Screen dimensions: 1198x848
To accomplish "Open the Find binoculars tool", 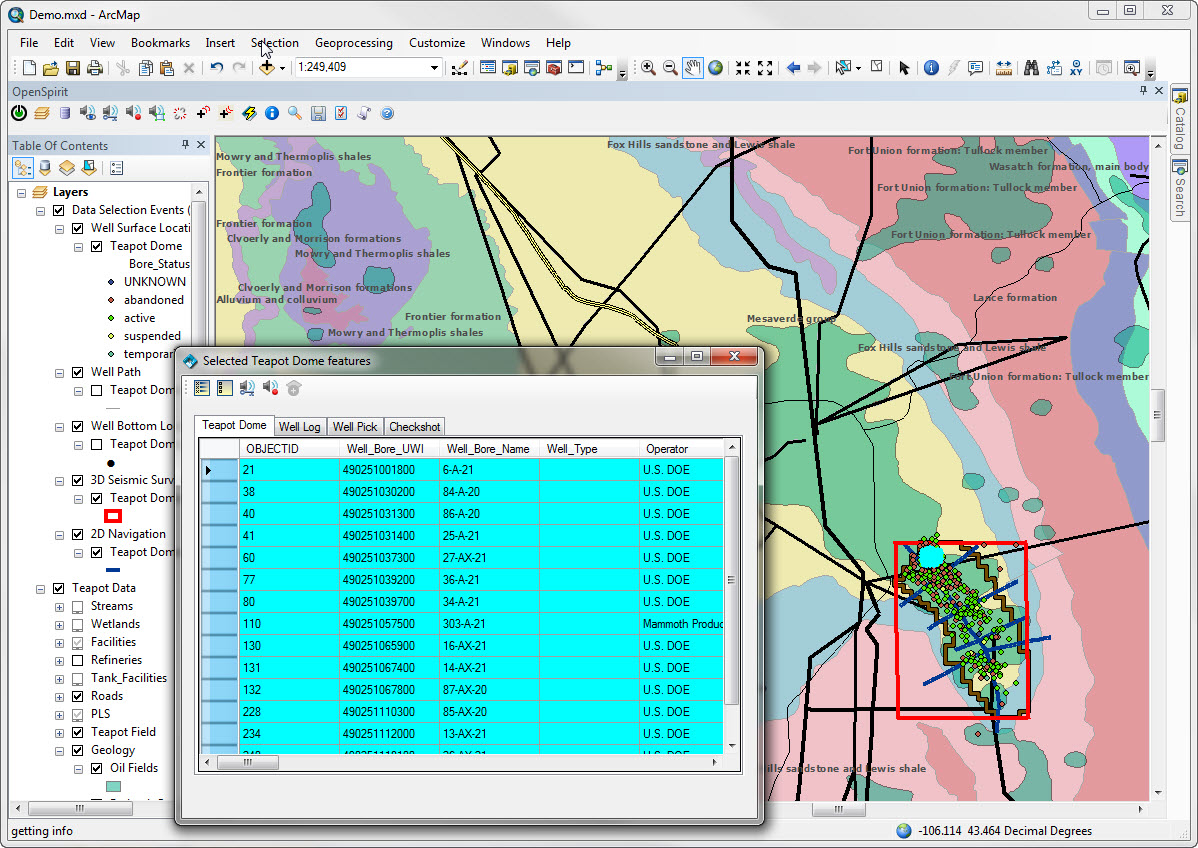I will (x=1031, y=68).
